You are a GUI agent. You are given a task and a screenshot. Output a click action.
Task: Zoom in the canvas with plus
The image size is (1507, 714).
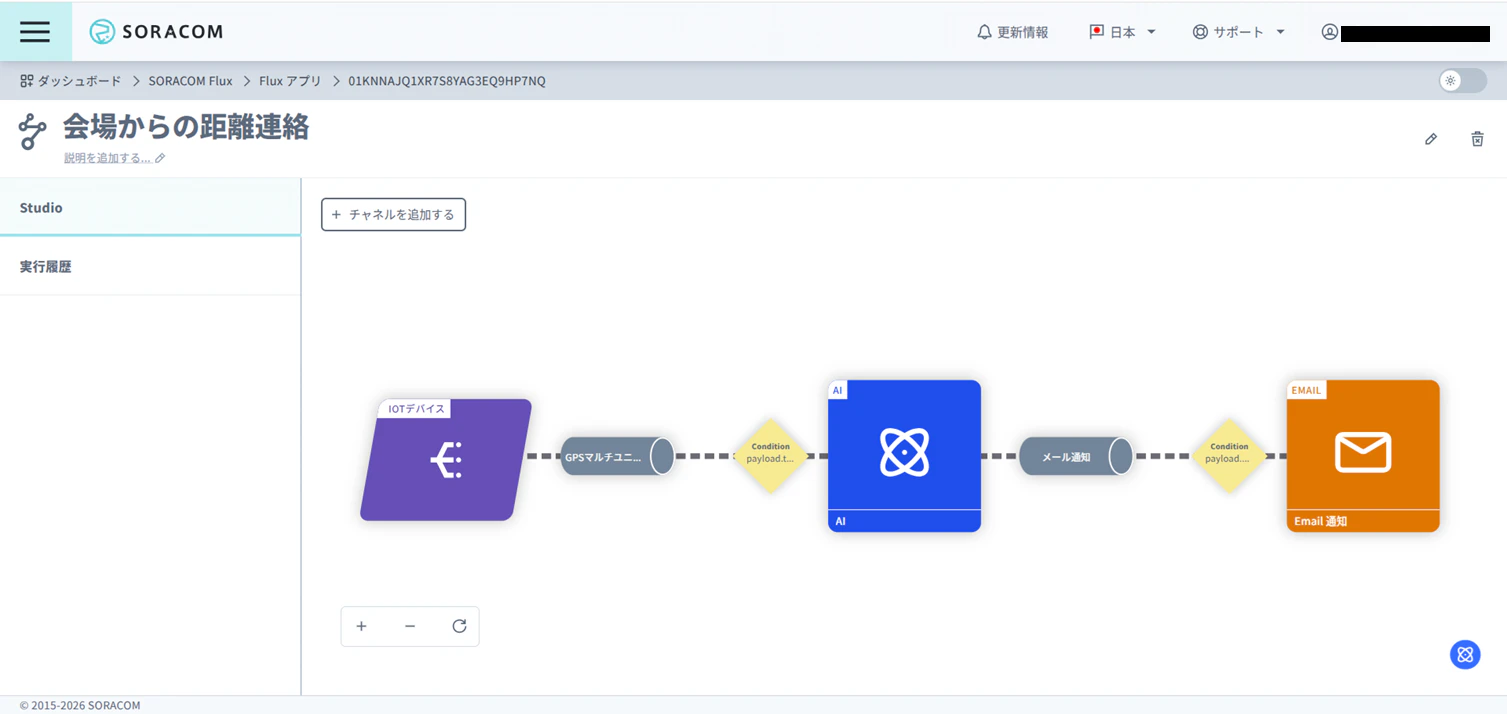click(361, 626)
